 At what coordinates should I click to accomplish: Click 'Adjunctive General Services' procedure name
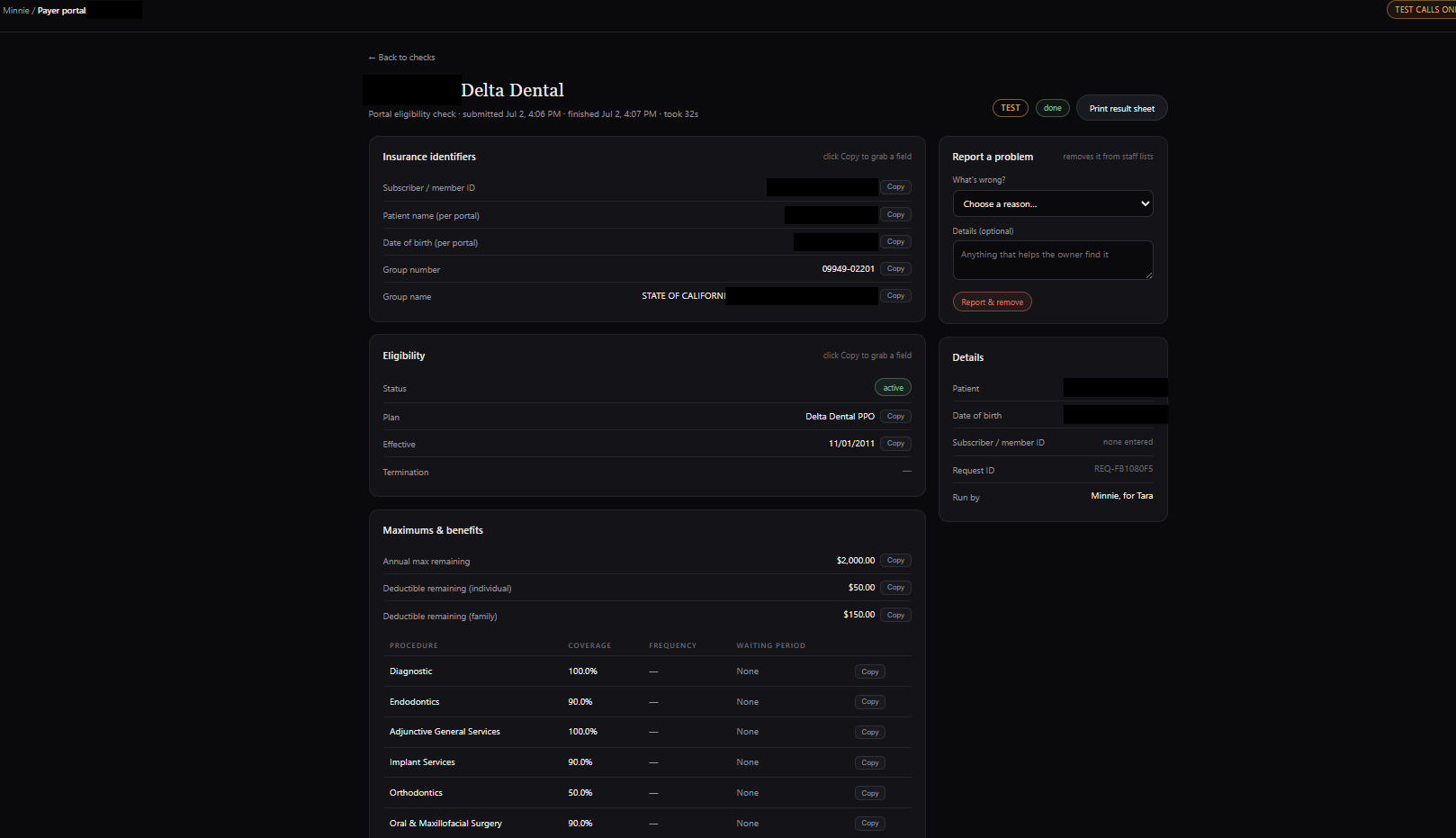(445, 732)
